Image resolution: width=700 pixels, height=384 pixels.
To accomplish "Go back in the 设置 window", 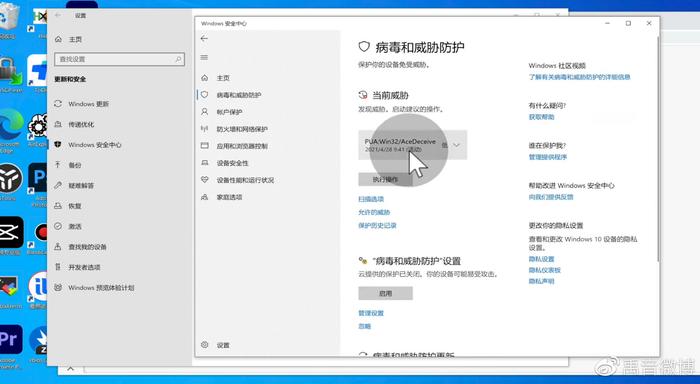I will click(x=58, y=15).
